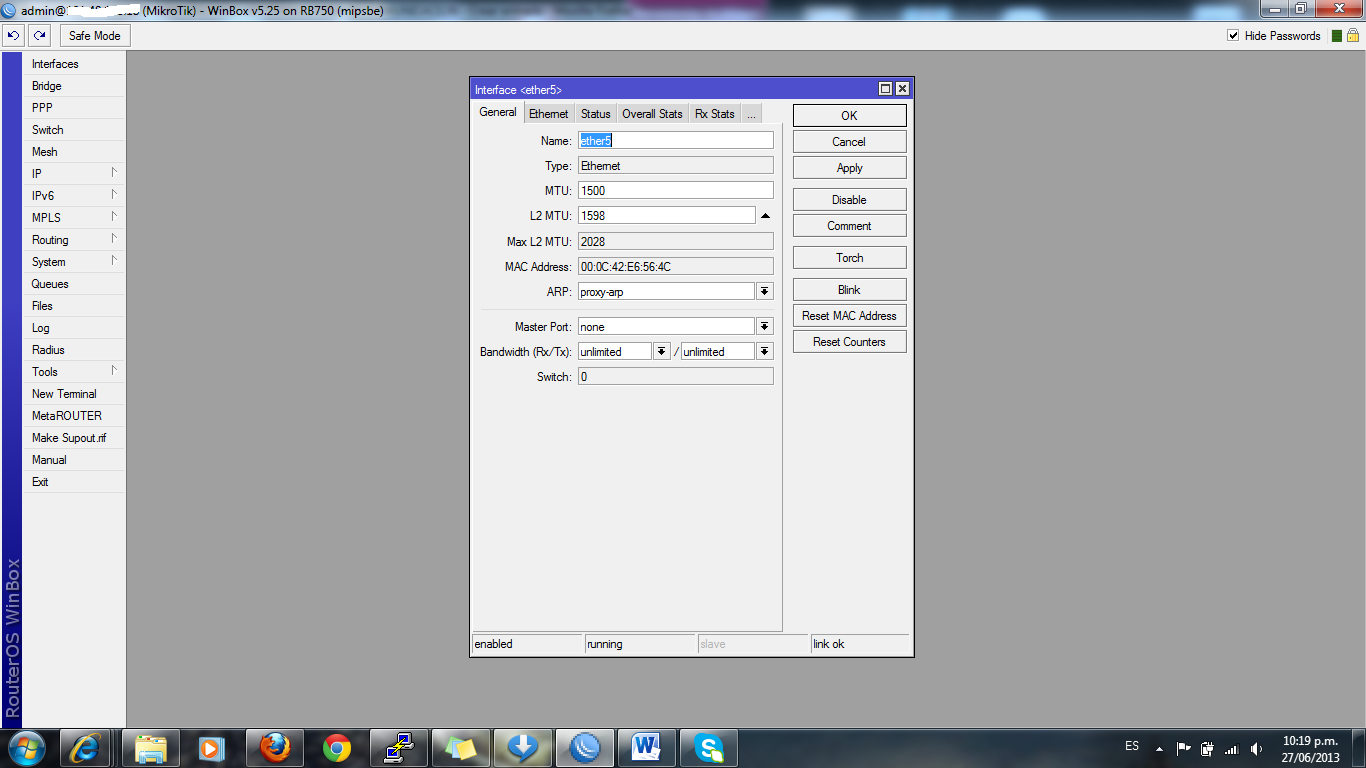Toggle Safe Mode button
The height and width of the screenshot is (768, 1366).
(95, 36)
